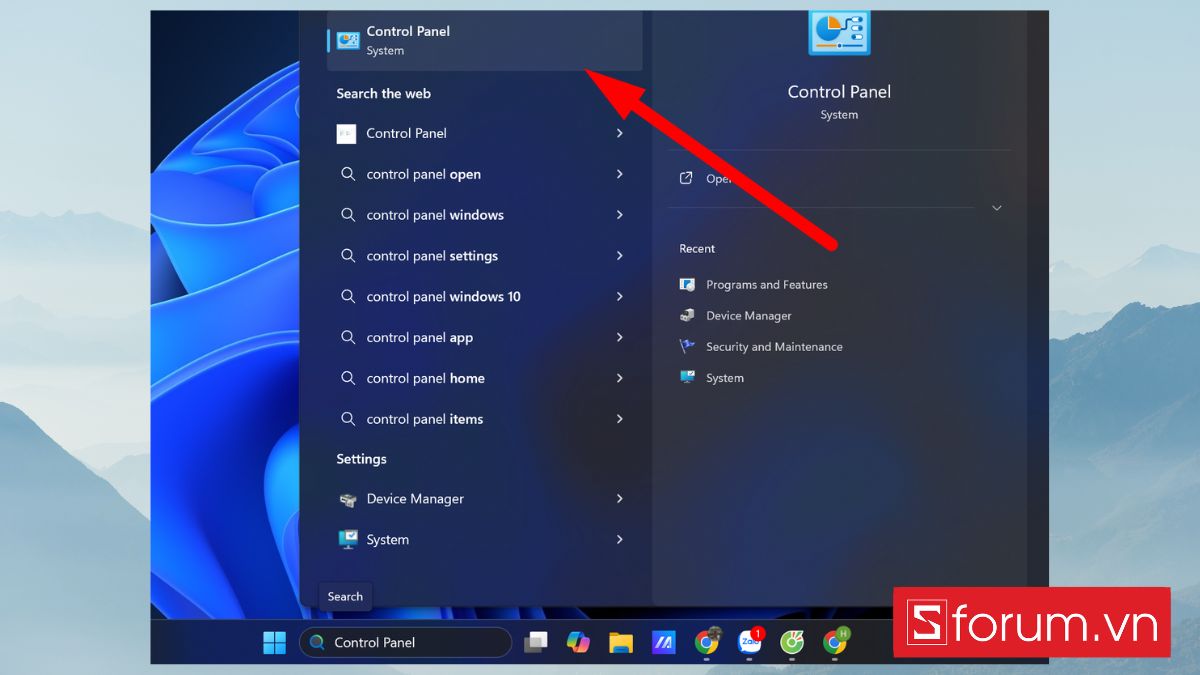Expand chevron beside System under Settings

(x=620, y=540)
